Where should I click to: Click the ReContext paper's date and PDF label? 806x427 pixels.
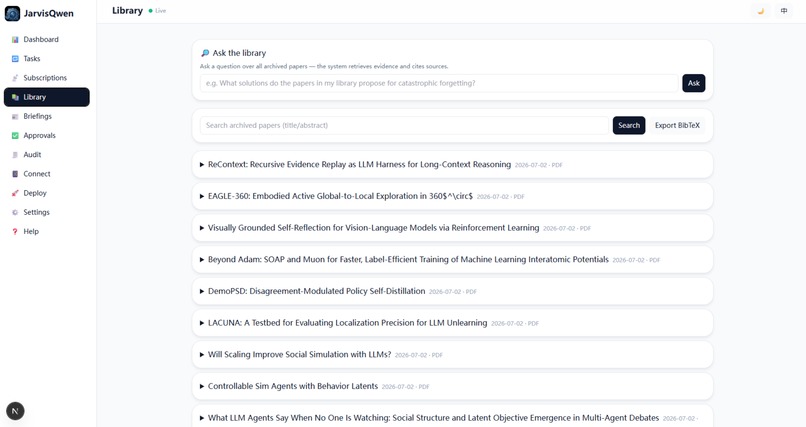click(x=538, y=165)
